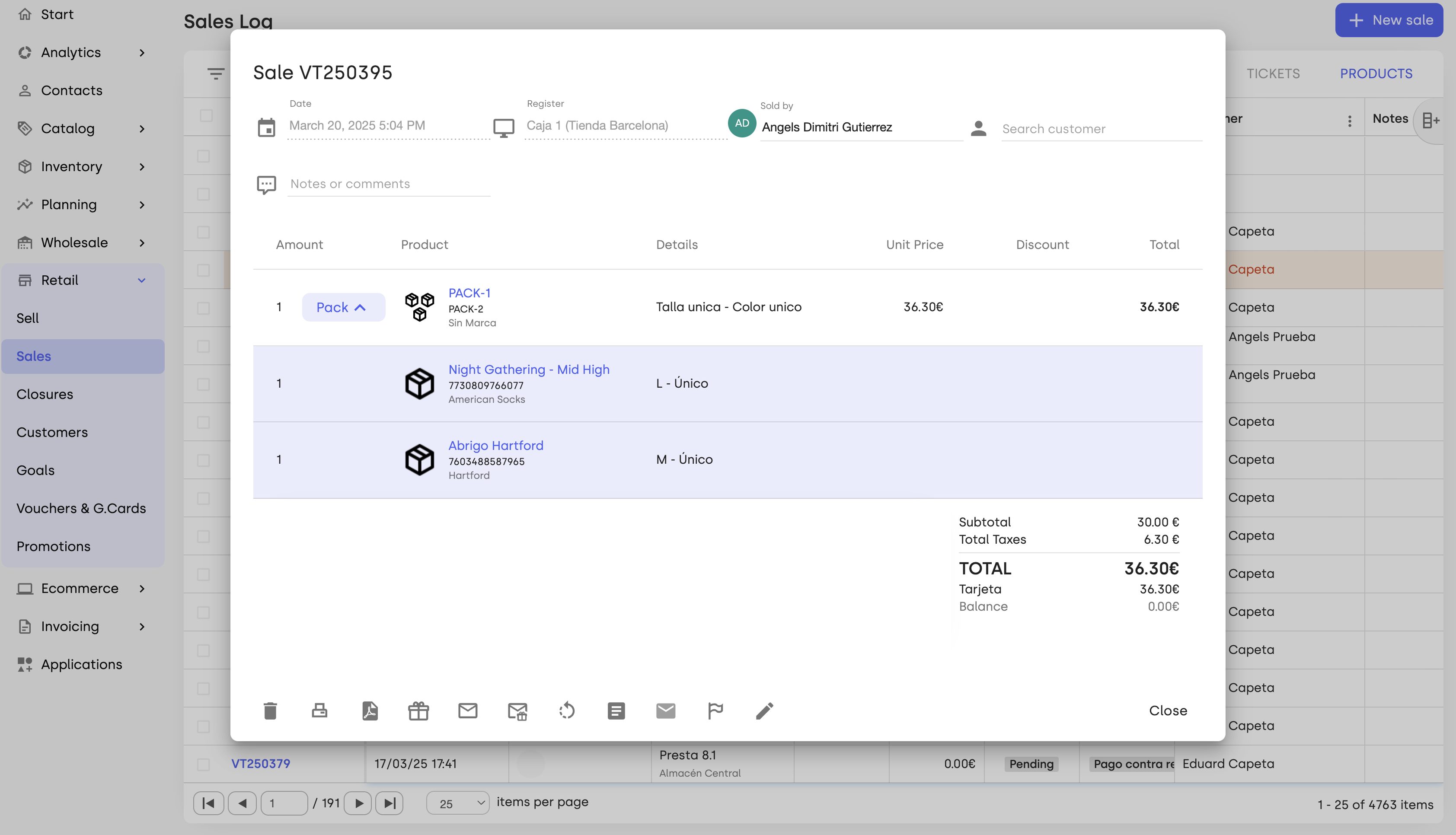Tick the checkbox on the highlighted orange row
Screen dimensions: 1456x835
tap(204, 270)
